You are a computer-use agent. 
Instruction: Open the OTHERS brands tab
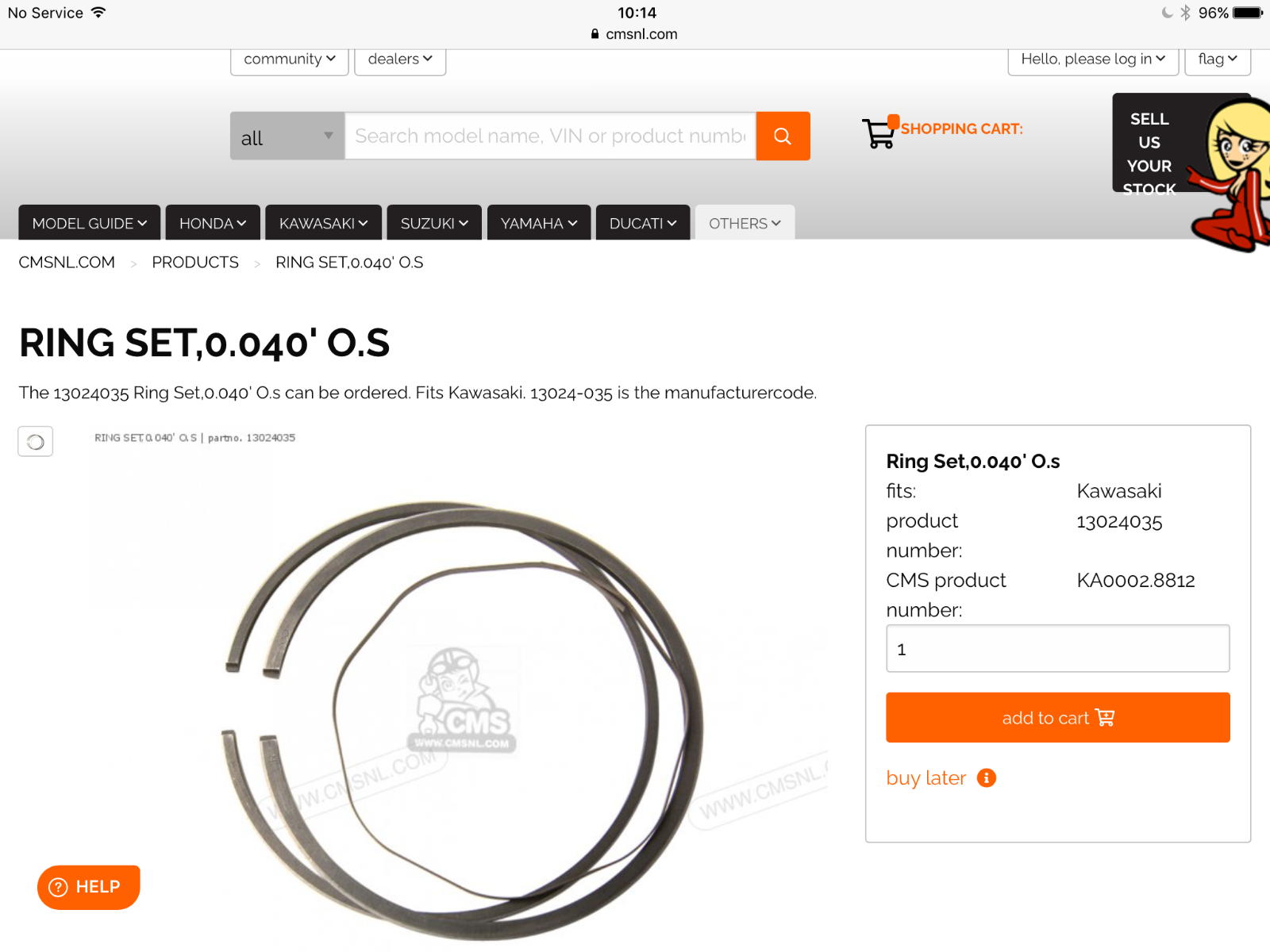[745, 223]
